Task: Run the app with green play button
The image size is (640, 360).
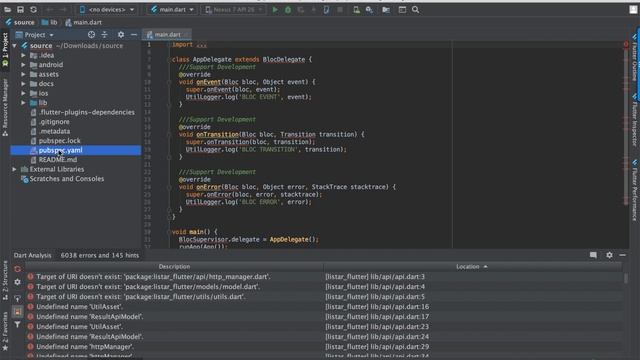Action: pyautogui.click(x=275, y=9)
